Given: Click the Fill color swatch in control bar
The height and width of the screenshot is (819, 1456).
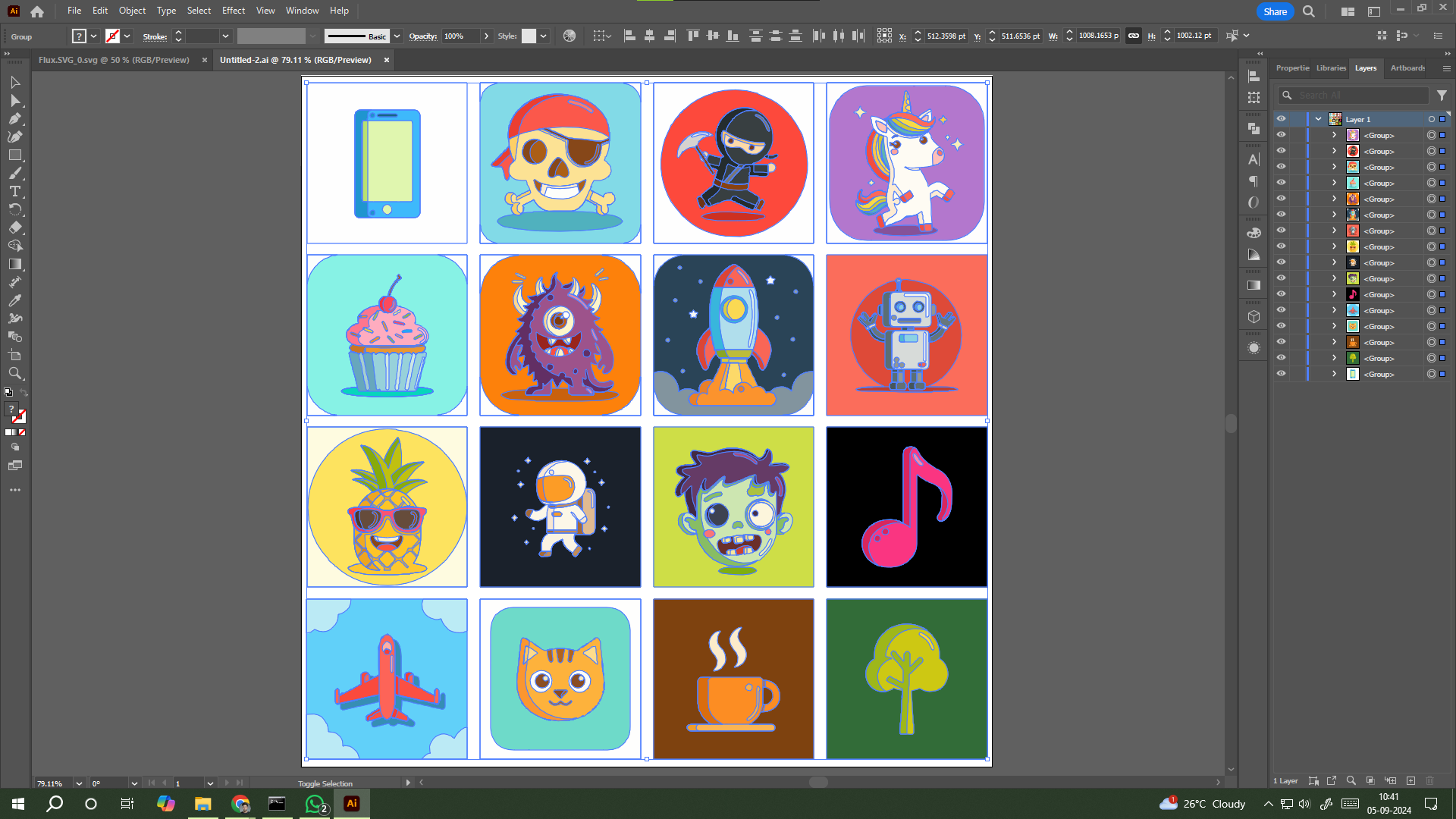Looking at the screenshot, I should pyautogui.click(x=79, y=36).
